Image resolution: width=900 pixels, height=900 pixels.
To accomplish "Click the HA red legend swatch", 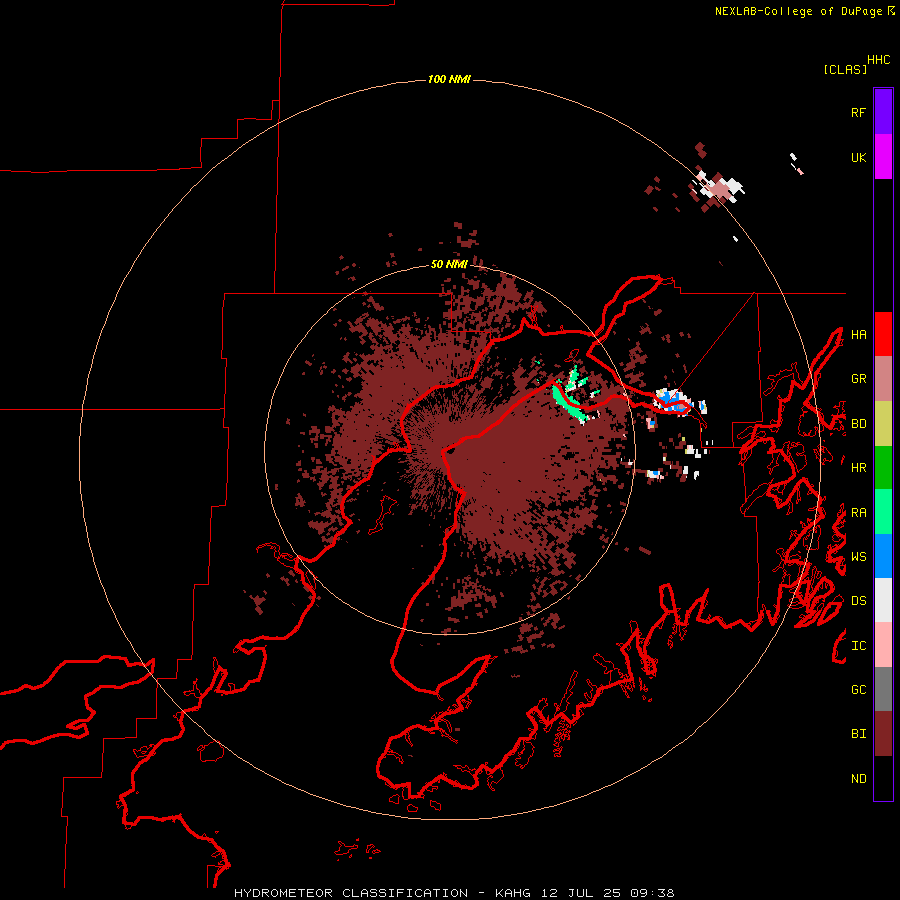I will (883, 334).
